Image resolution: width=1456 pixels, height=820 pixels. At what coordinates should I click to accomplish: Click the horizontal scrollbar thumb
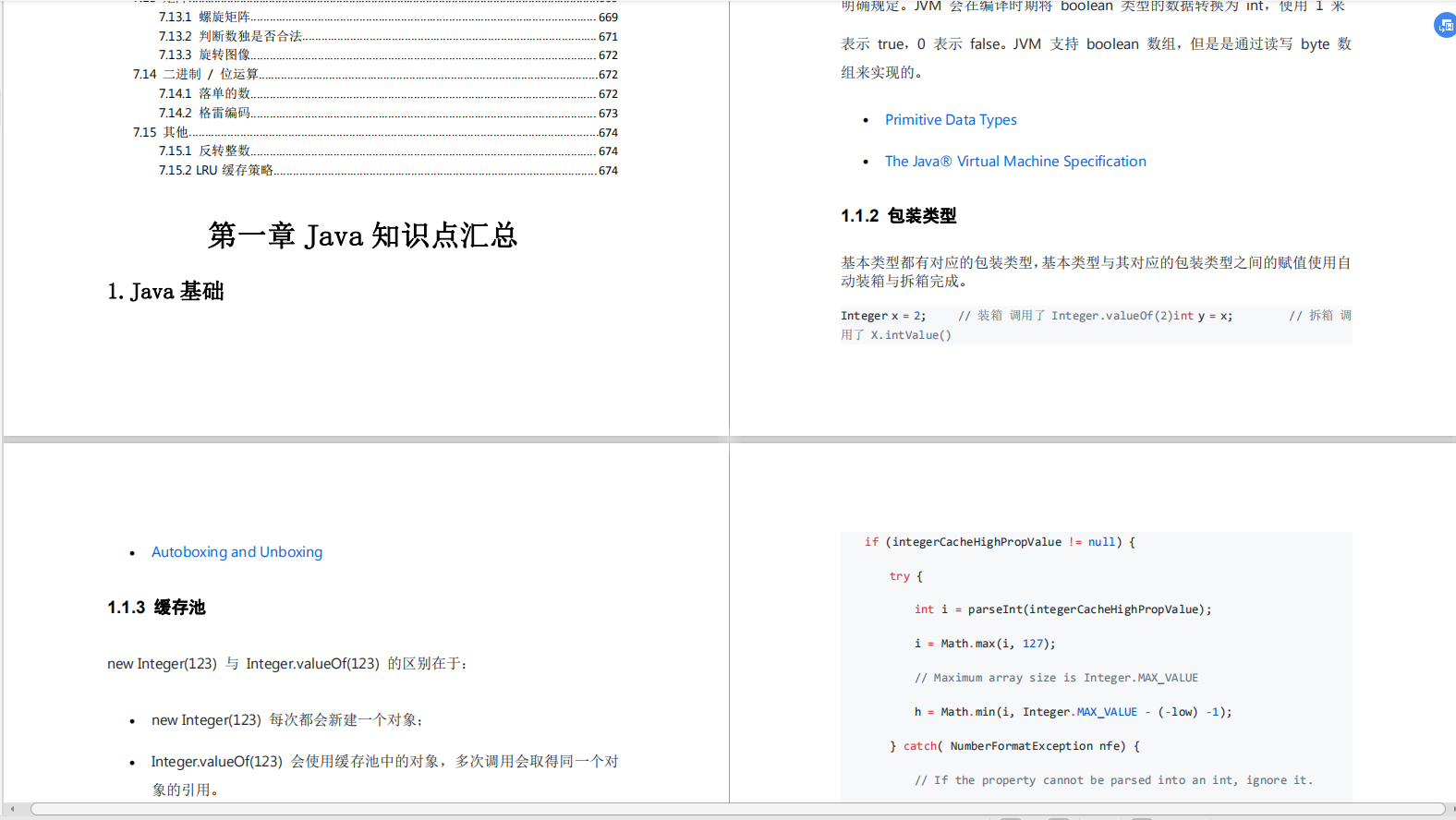(737, 809)
